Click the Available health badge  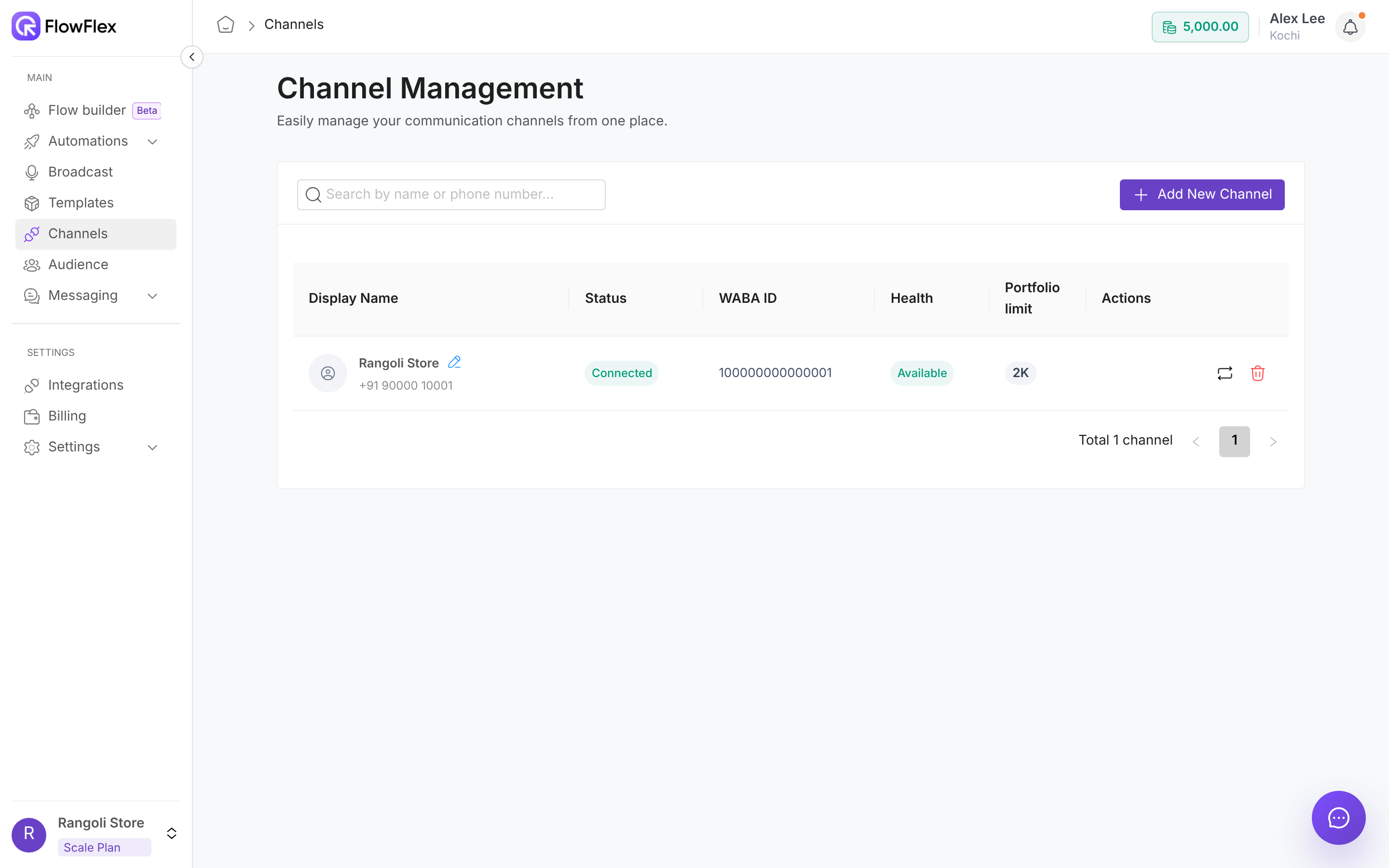point(922,373)
